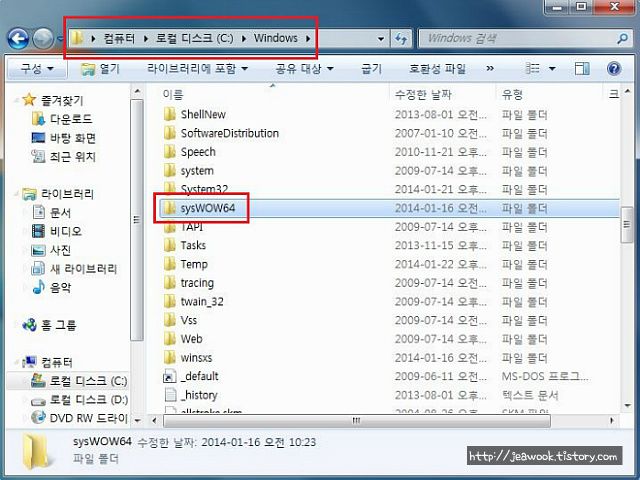
Task: Select the winsxs folder icon
Action: (x=170, y=358)
